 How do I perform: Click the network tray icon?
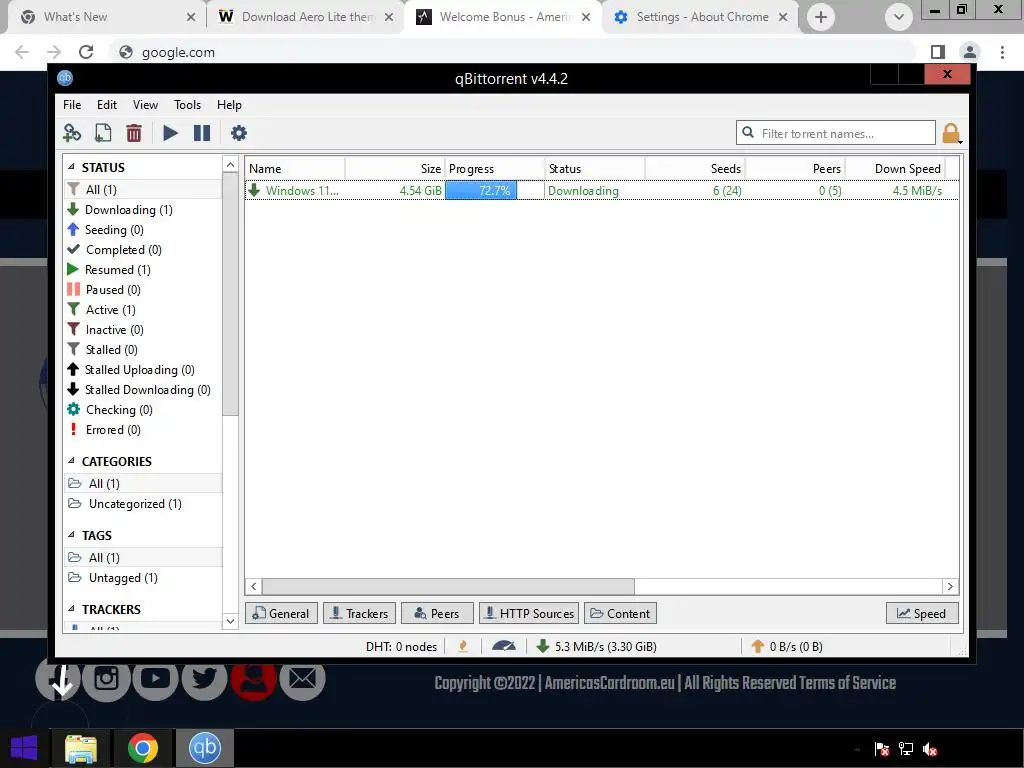(906, 749)
